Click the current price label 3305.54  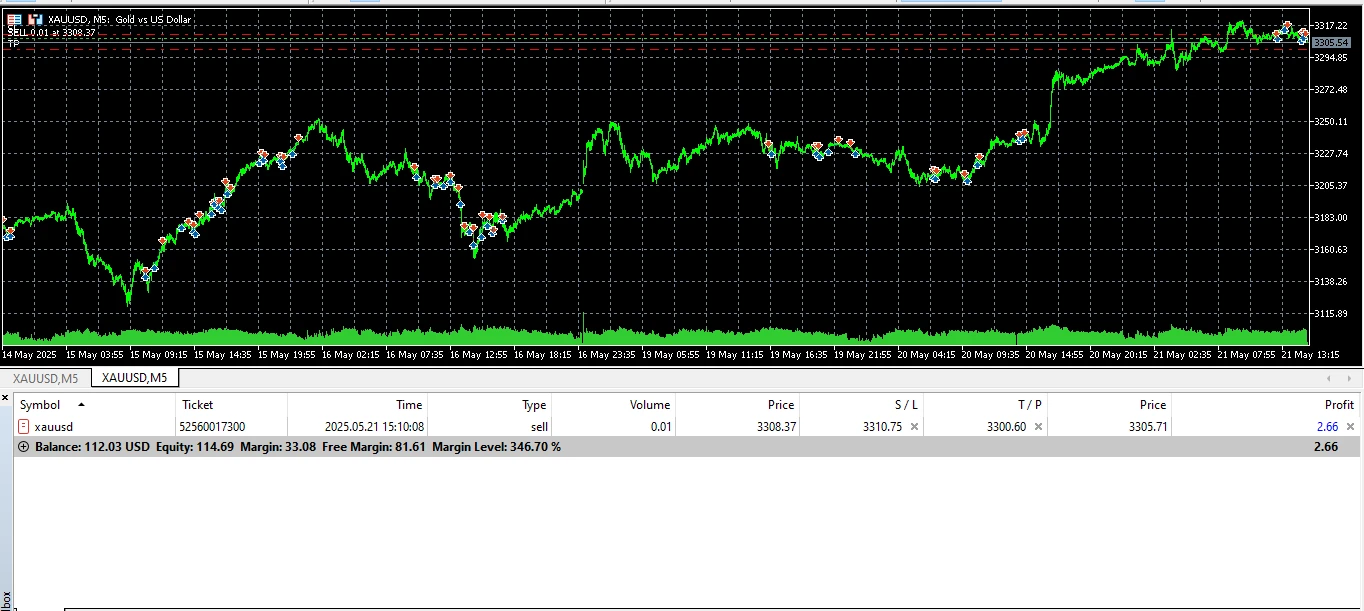coord(1331,43)
